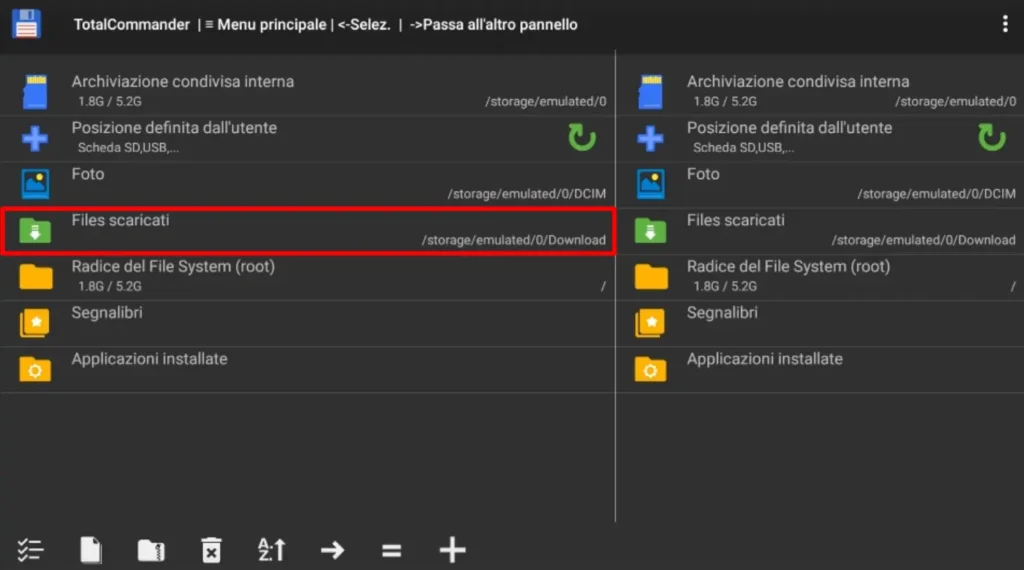Viewport: 1024px width, 570px height.
Task: Click 'Passa all'altro pannello' hint in title bar
Action: click(x=500, y=25)
